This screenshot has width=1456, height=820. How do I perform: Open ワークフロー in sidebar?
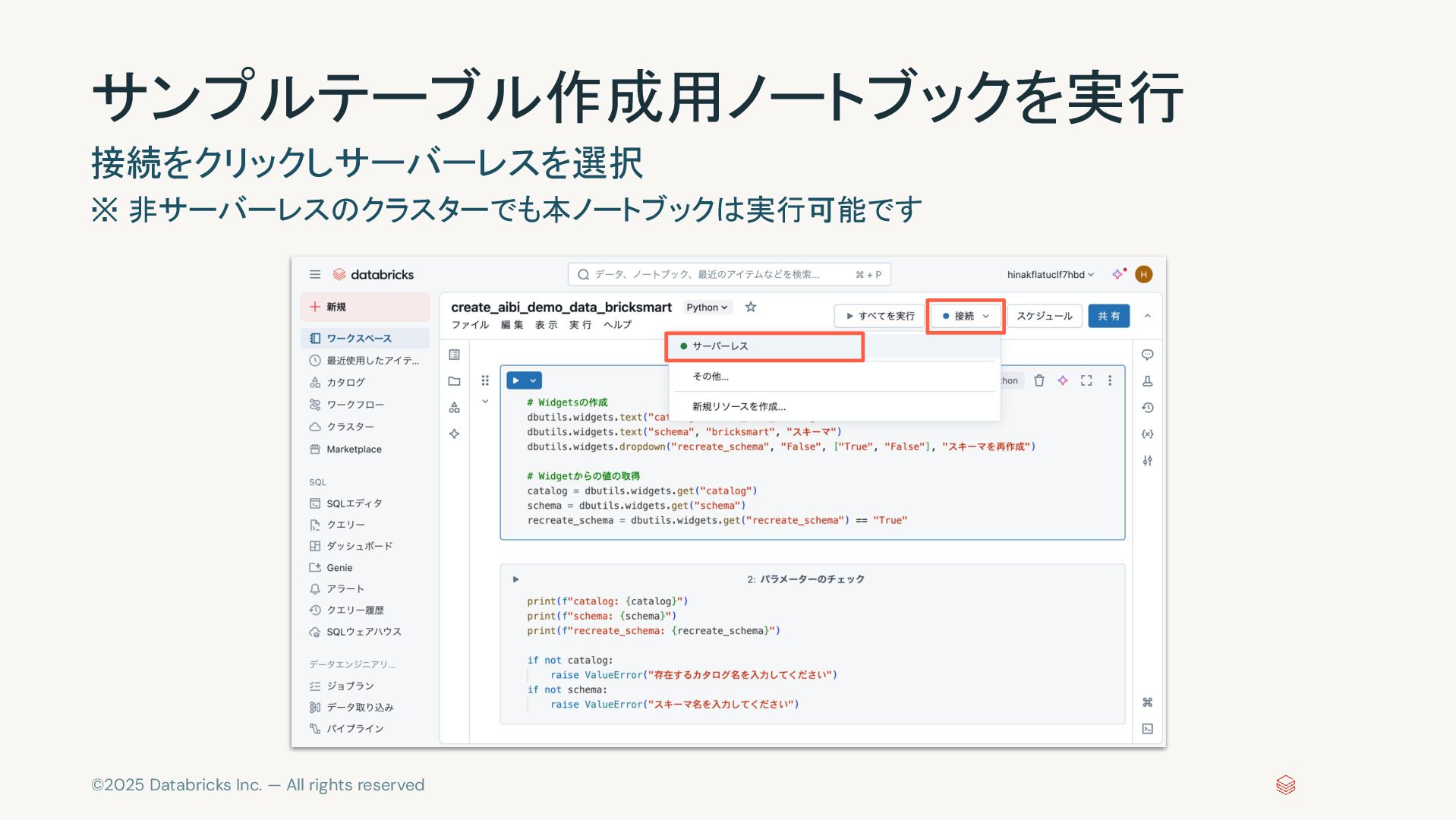(x=365, y=405)
